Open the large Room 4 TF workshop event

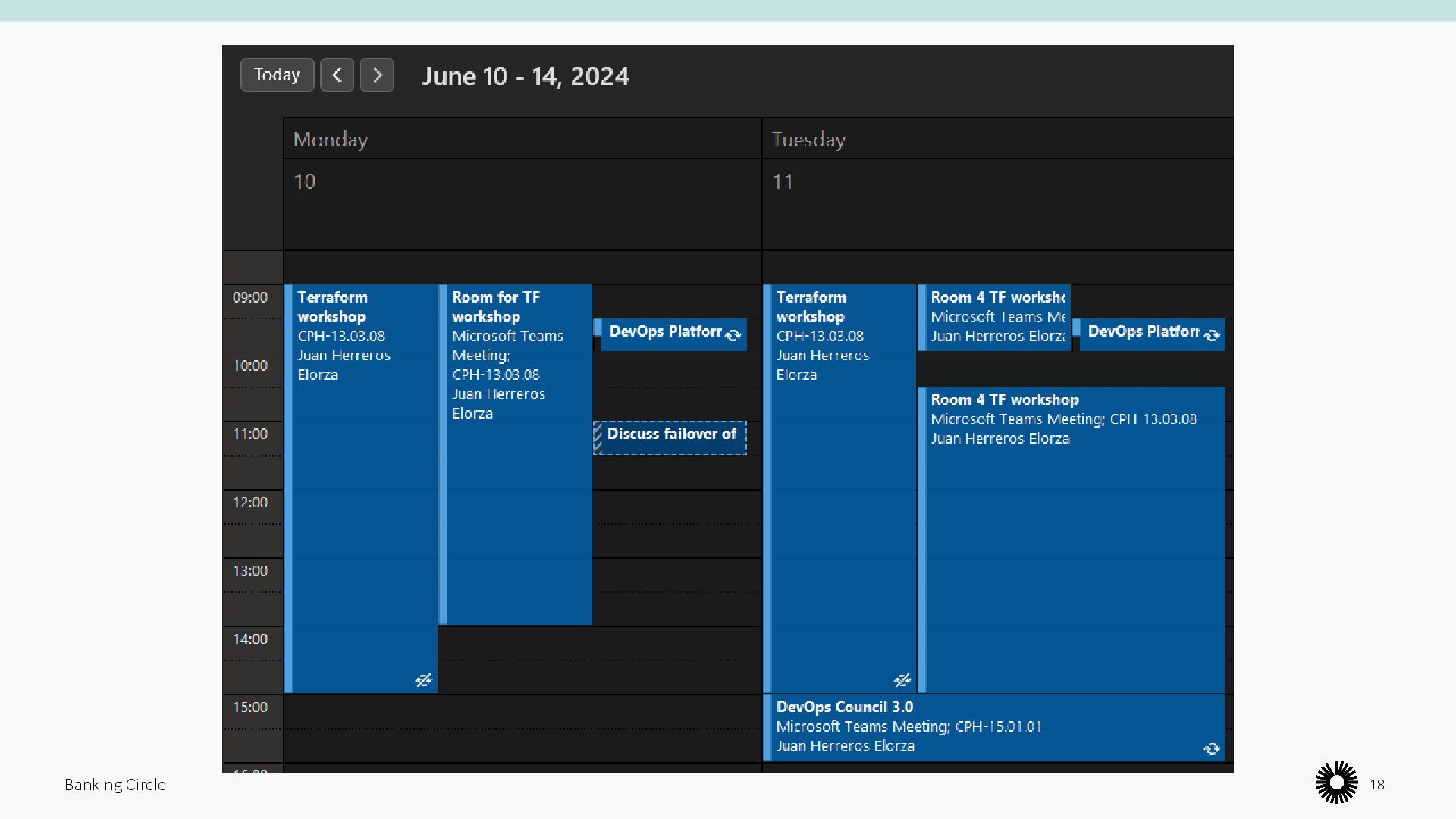click(x=1073, y=546)
